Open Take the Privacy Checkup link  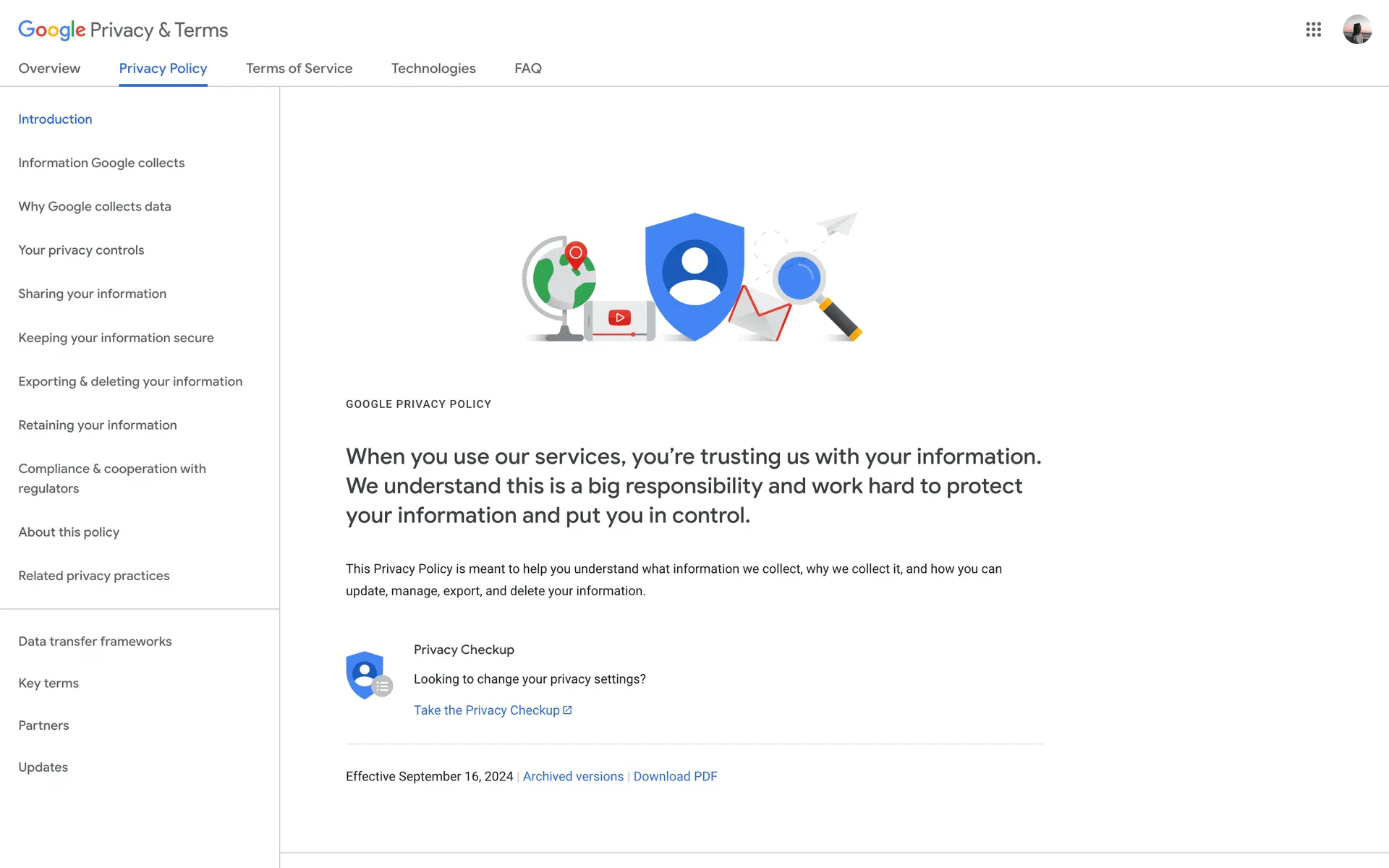[x=486, y=710]
